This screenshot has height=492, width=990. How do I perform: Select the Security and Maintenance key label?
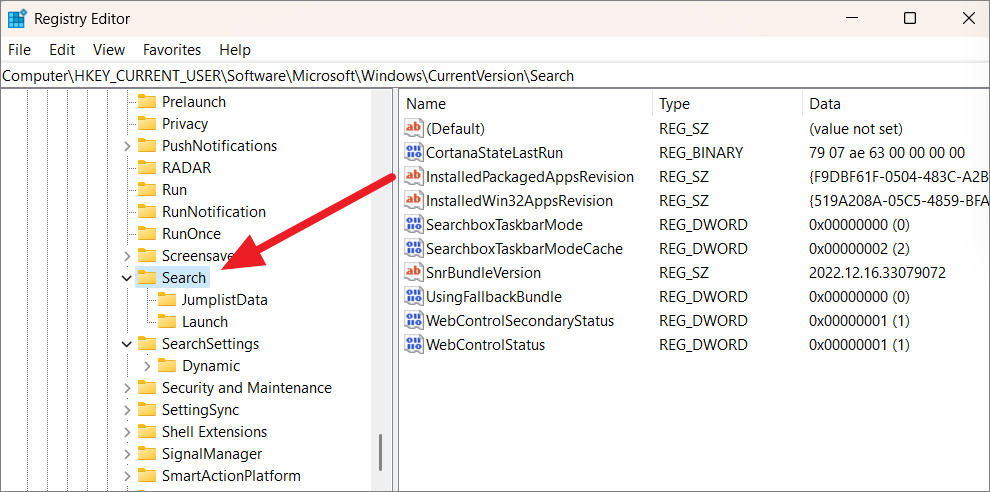pyautogui.click(x=247, y=388)
